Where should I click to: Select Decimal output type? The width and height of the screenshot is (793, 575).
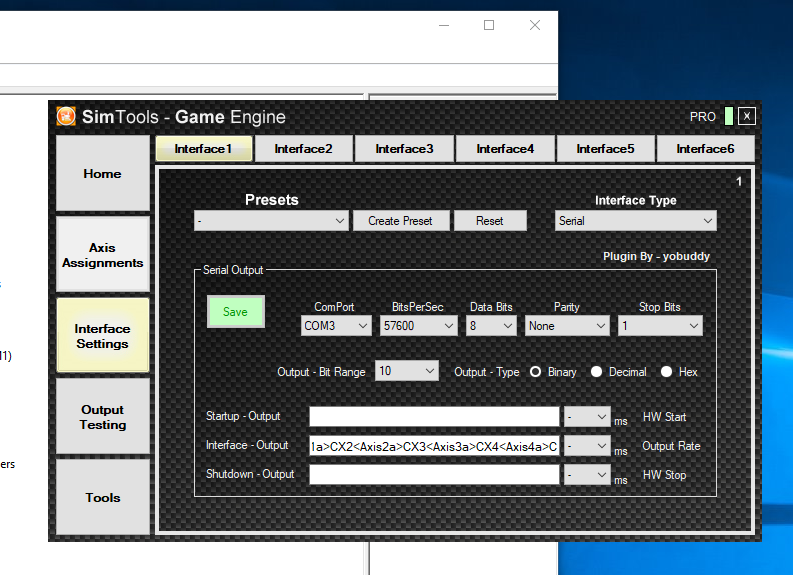596,372
